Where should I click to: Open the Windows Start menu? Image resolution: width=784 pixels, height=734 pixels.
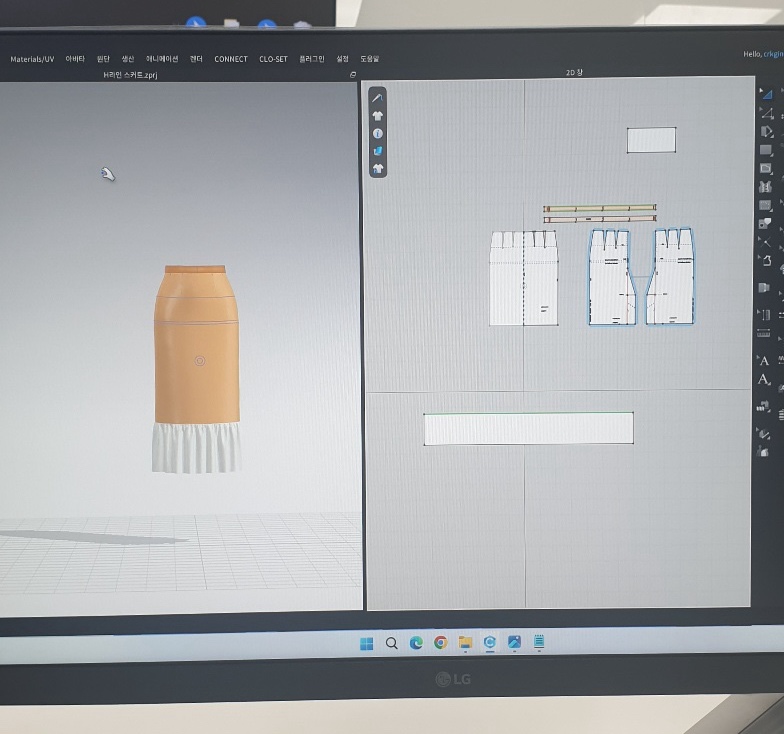coord(367,643)
